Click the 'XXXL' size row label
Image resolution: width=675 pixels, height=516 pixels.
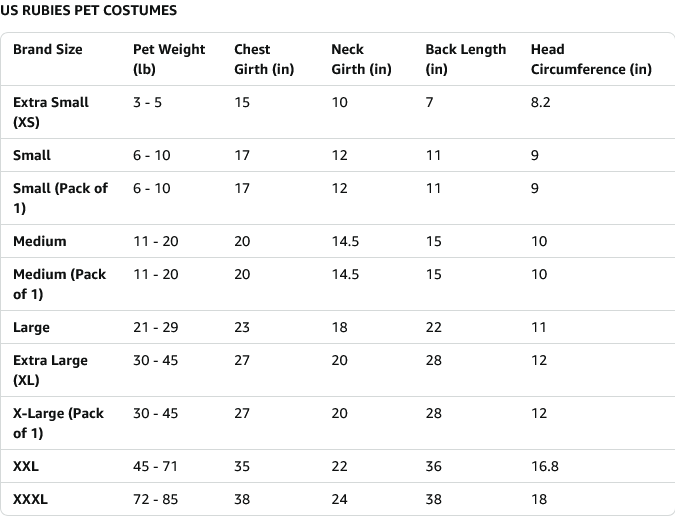[30, 499]
